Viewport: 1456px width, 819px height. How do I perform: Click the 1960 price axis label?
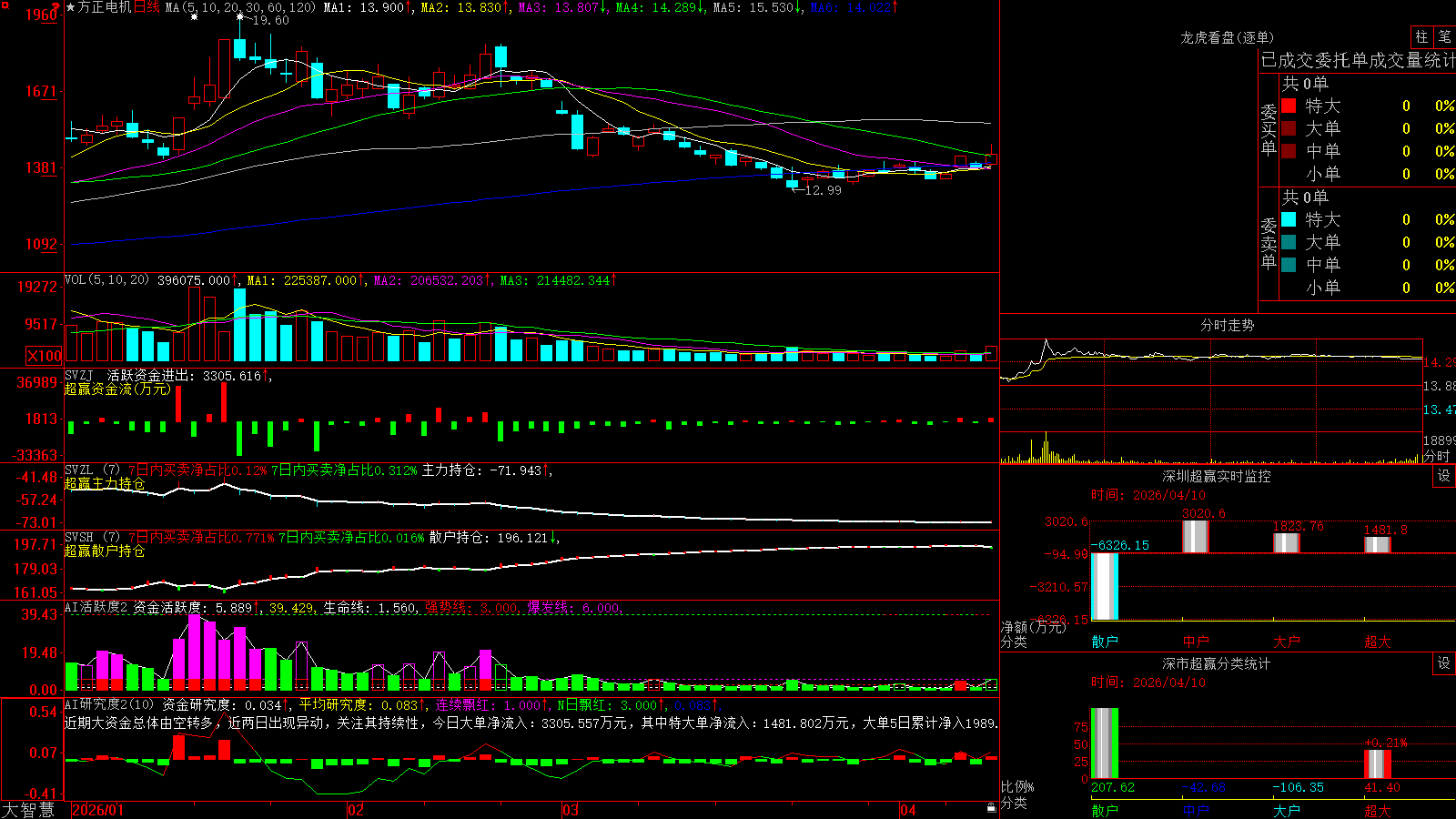[42, 15]
